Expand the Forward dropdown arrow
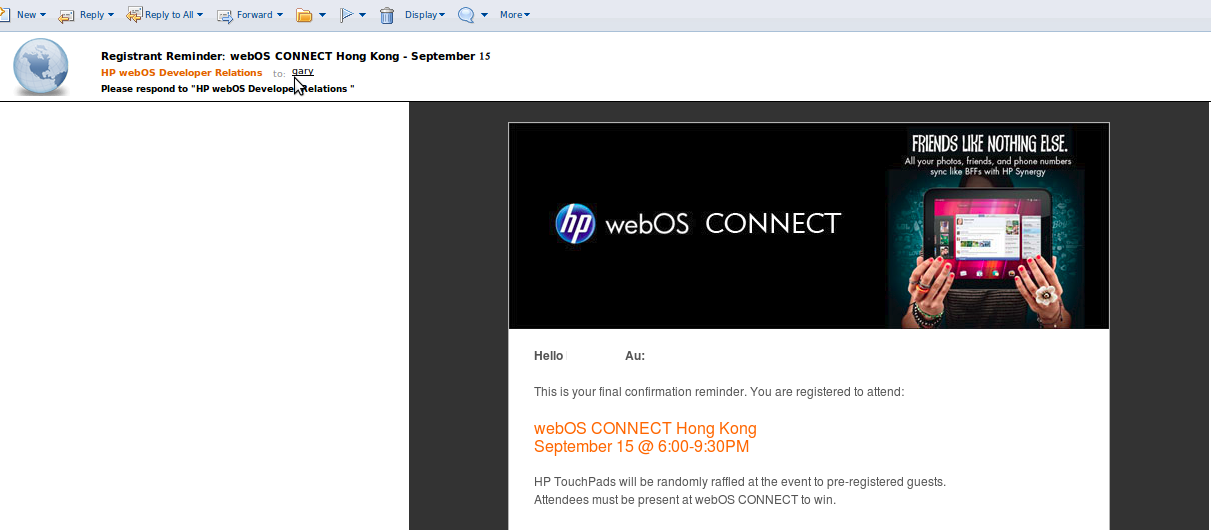1211x530 pixels. [x=279, y=15]
